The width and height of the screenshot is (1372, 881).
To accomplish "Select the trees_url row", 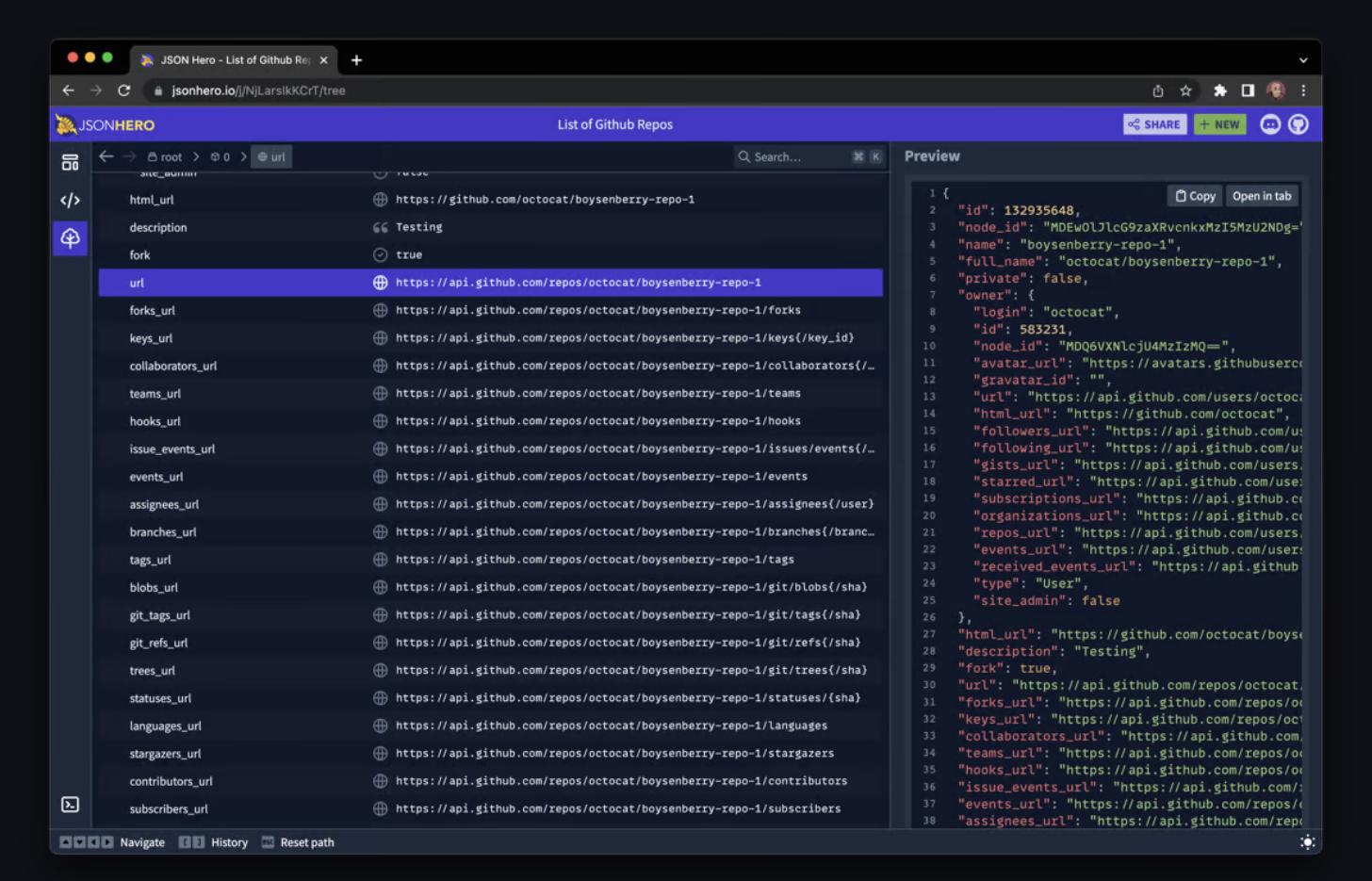I will (x=491, y=671).
